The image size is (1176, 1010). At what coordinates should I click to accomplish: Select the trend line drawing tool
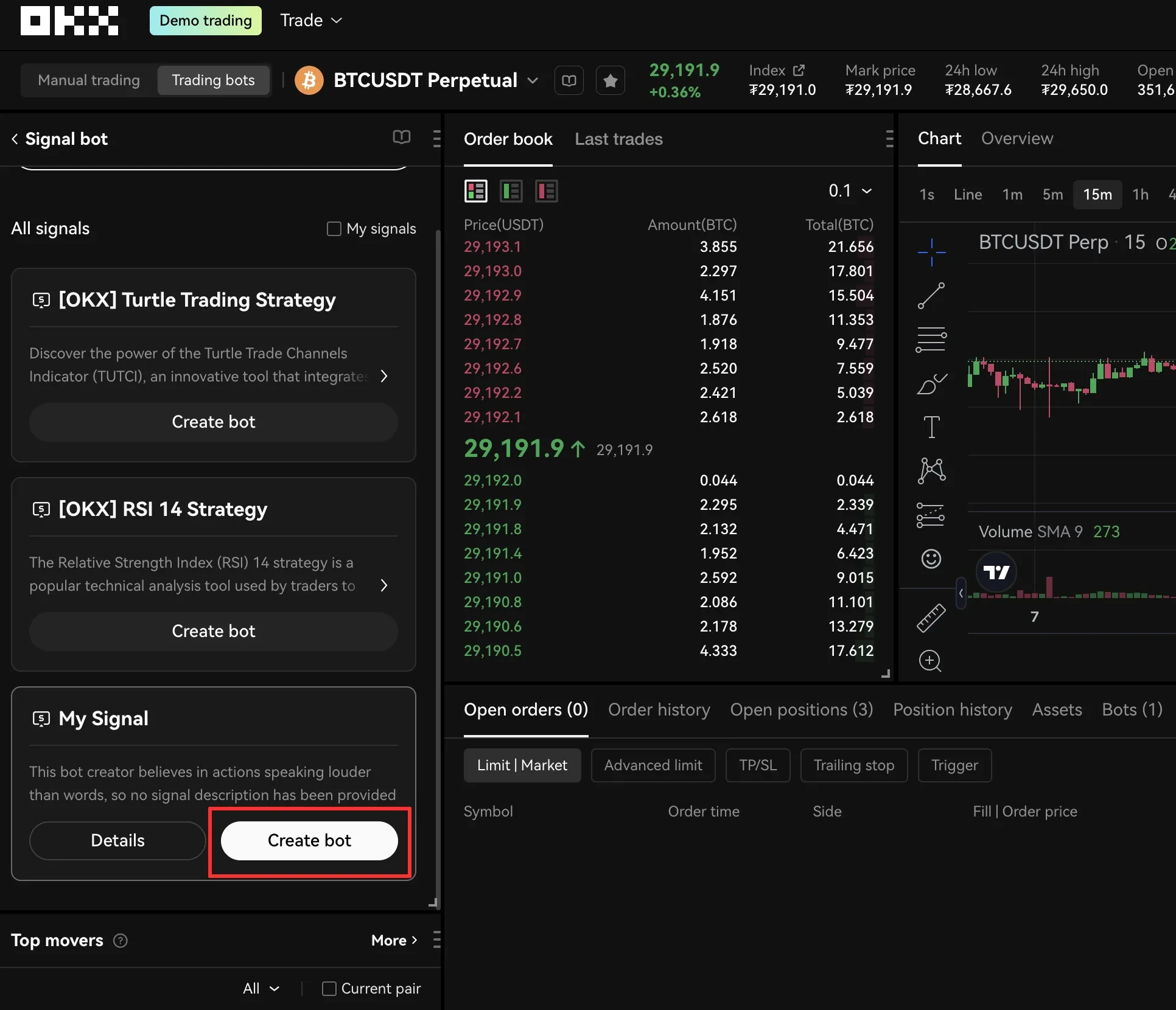pyautogui.click(x=930, y=296)
